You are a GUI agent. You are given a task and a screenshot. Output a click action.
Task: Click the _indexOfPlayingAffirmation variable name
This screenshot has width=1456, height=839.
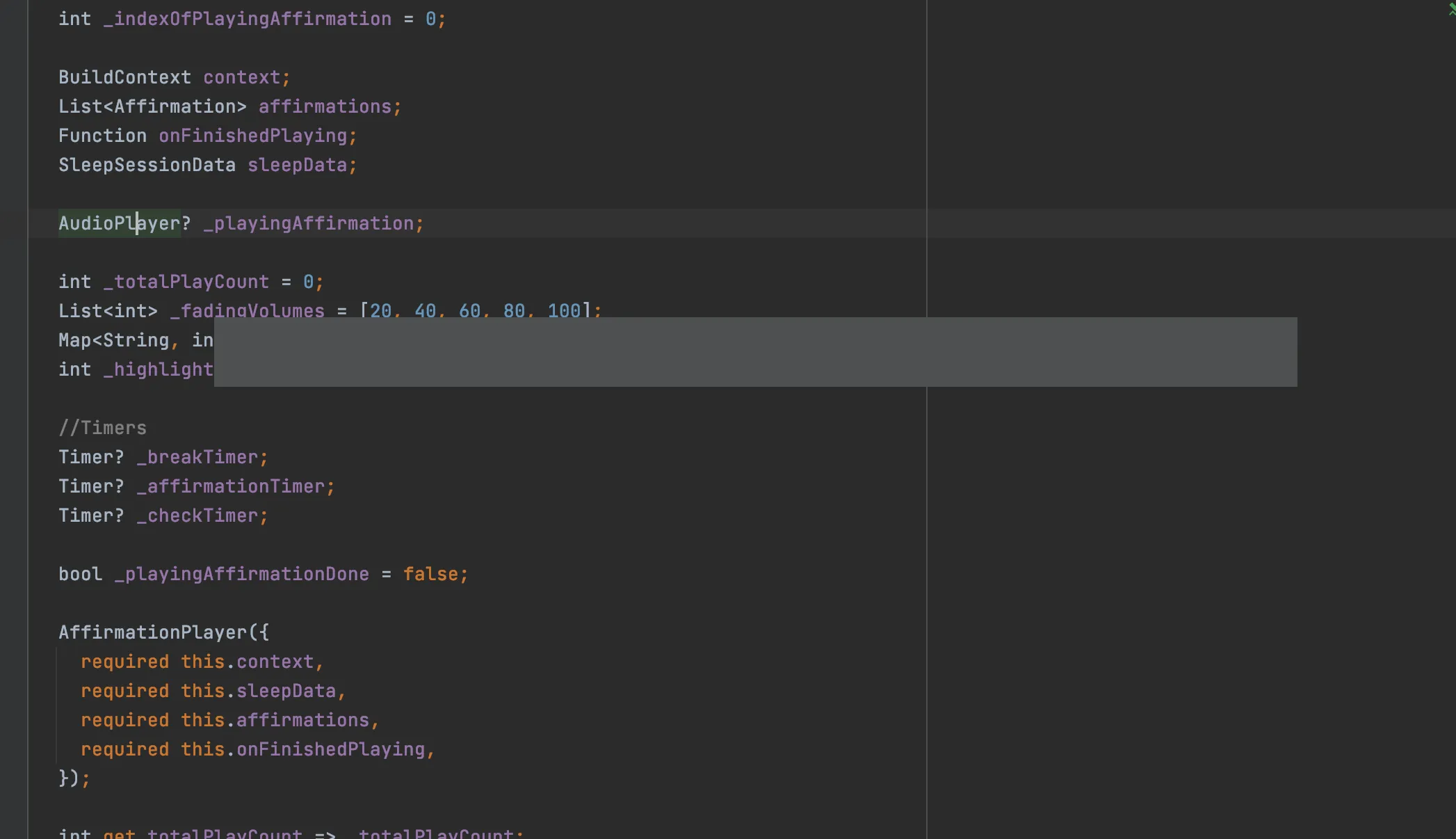point(247,19)
